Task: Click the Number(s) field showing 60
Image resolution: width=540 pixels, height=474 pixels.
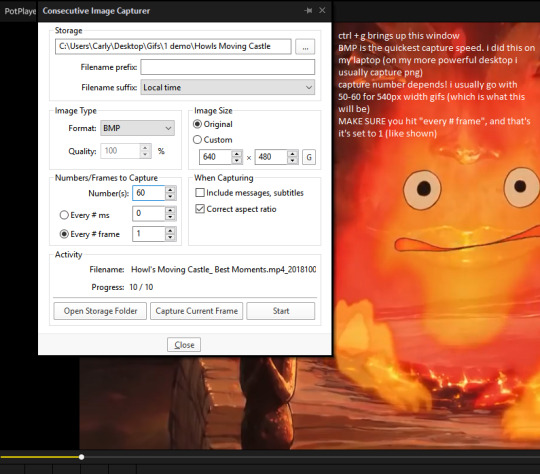Action: 149,193
